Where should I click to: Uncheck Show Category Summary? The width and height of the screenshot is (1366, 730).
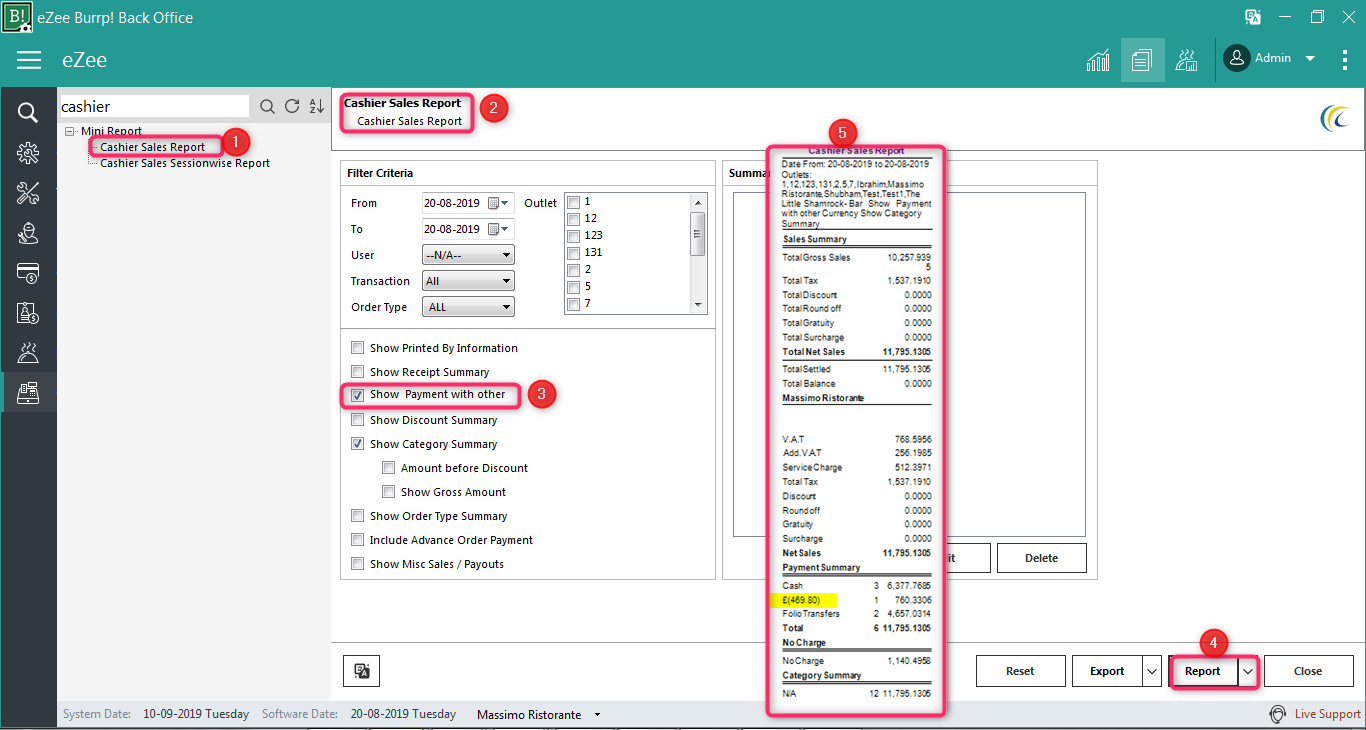(357, 444)
